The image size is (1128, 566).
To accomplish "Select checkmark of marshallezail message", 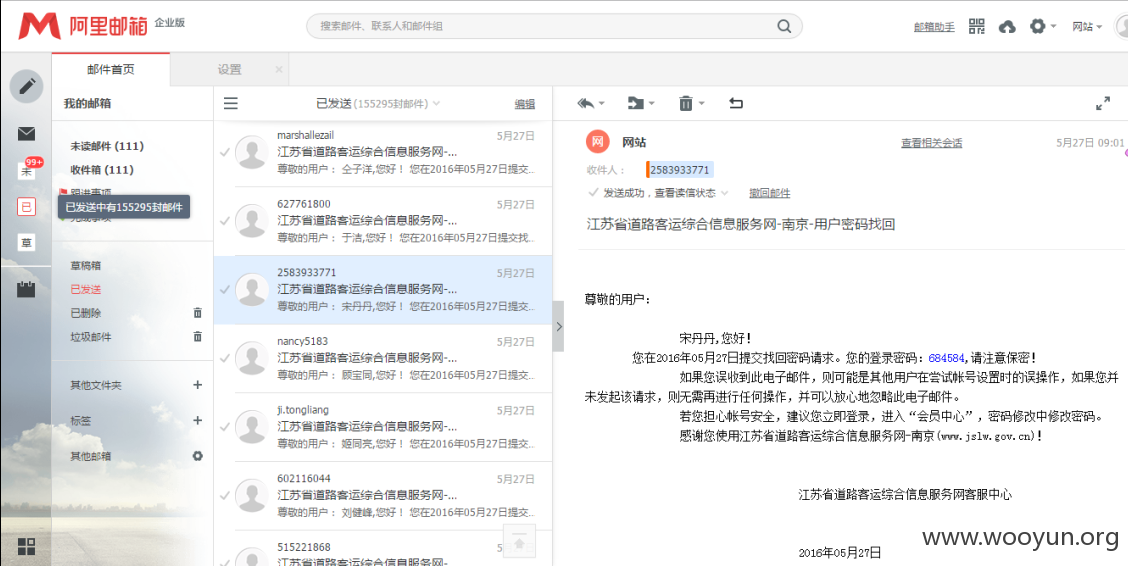I will (224, 152).
